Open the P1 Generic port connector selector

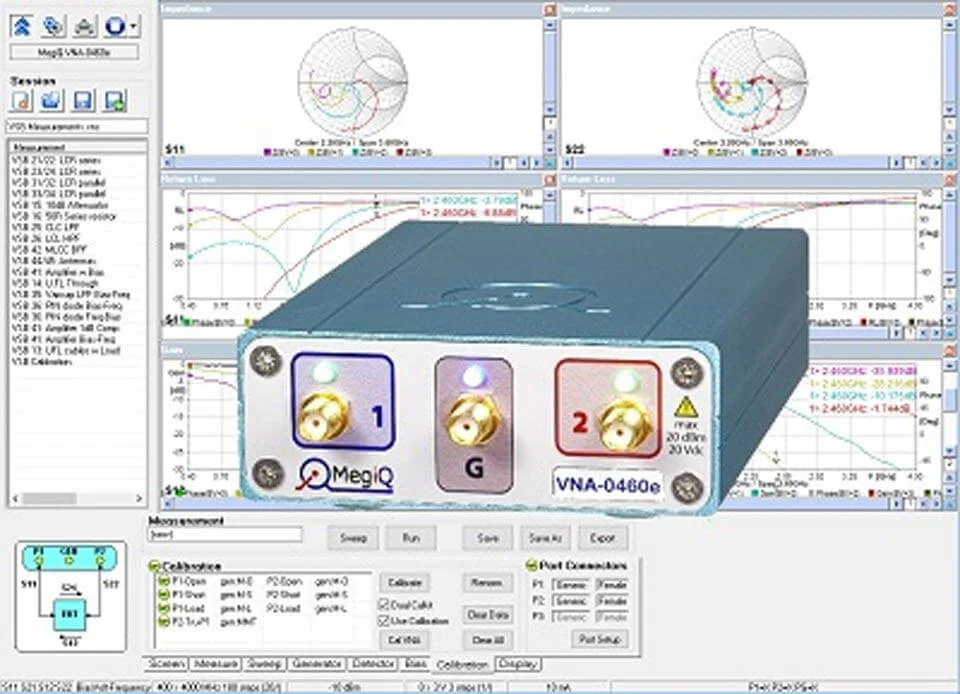click(571, 584)
